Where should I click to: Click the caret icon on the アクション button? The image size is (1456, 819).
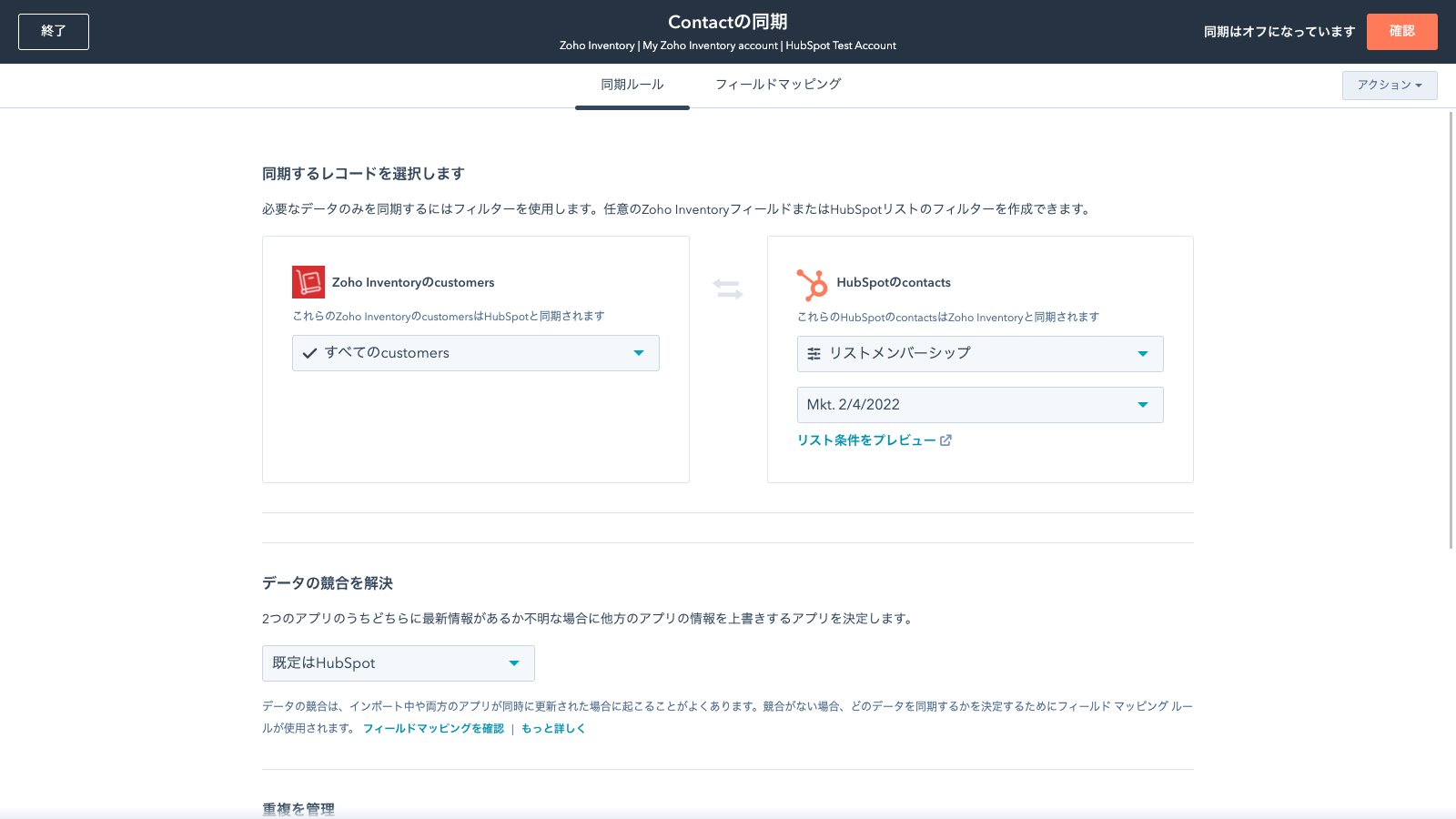(1418, 85)
